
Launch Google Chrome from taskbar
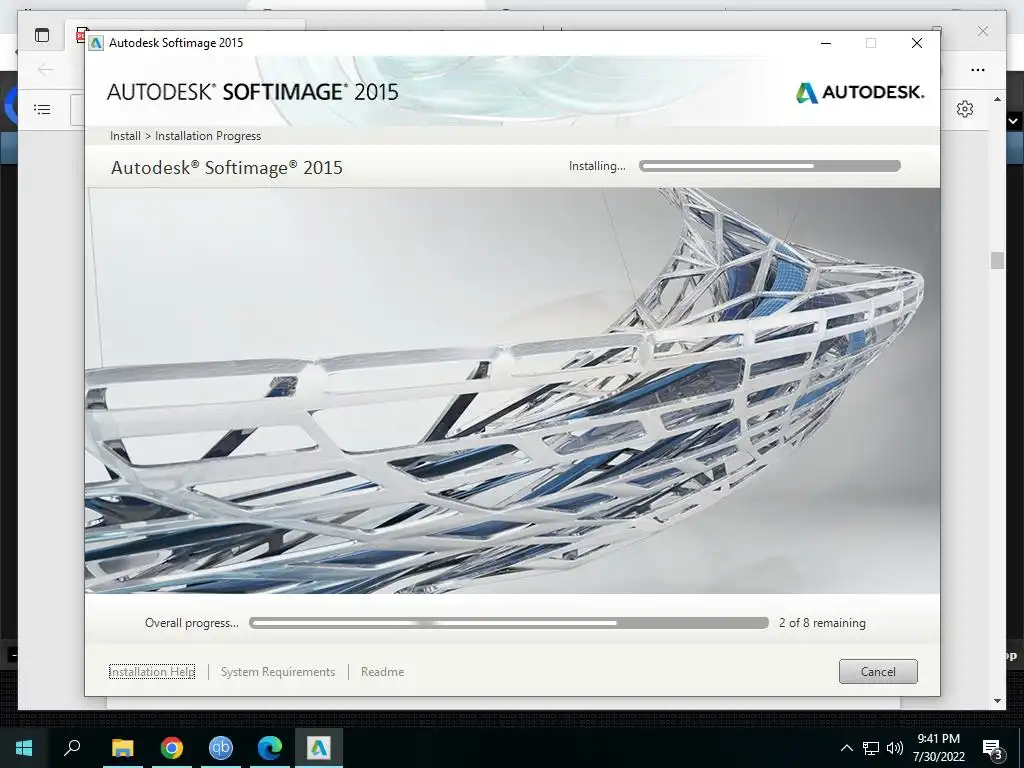tap(171, 748)
